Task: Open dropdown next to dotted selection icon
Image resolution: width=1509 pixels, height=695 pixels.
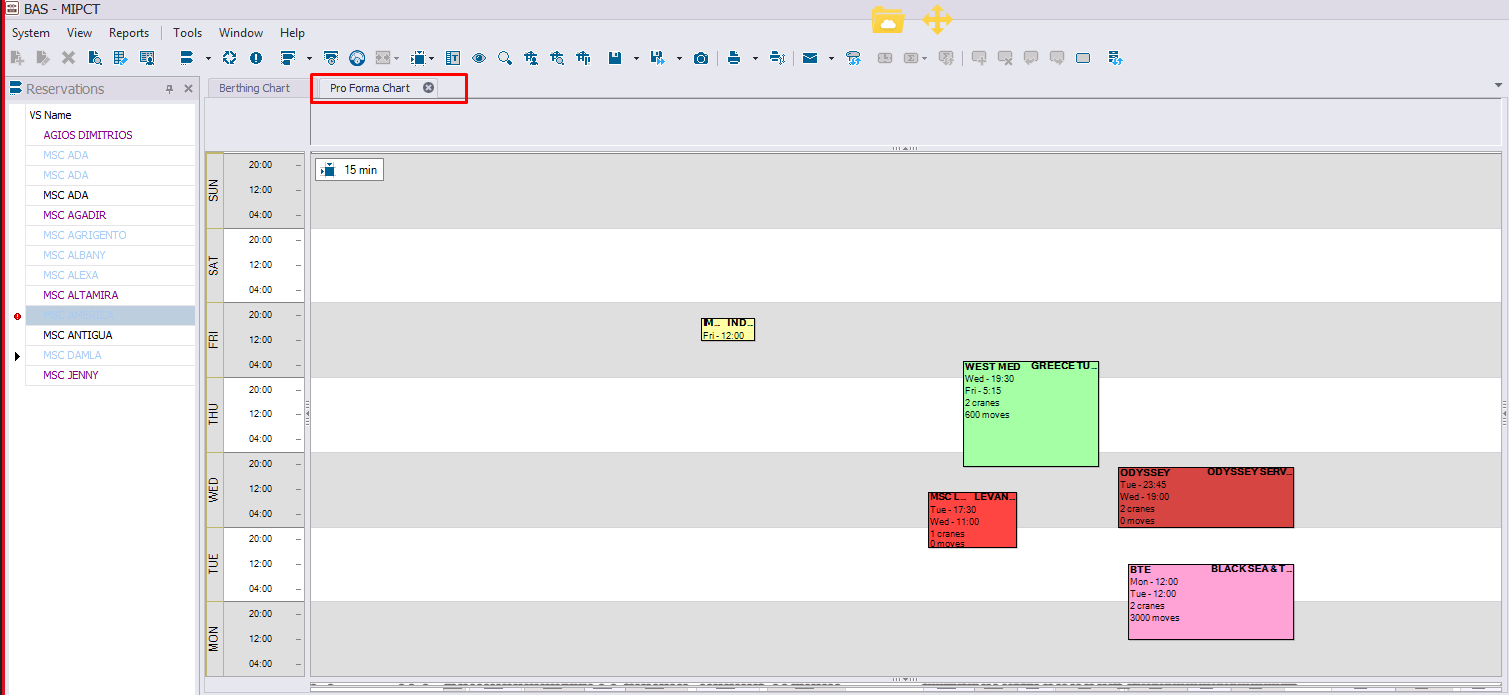Action: pyautogui.click(x=431, y=58)
